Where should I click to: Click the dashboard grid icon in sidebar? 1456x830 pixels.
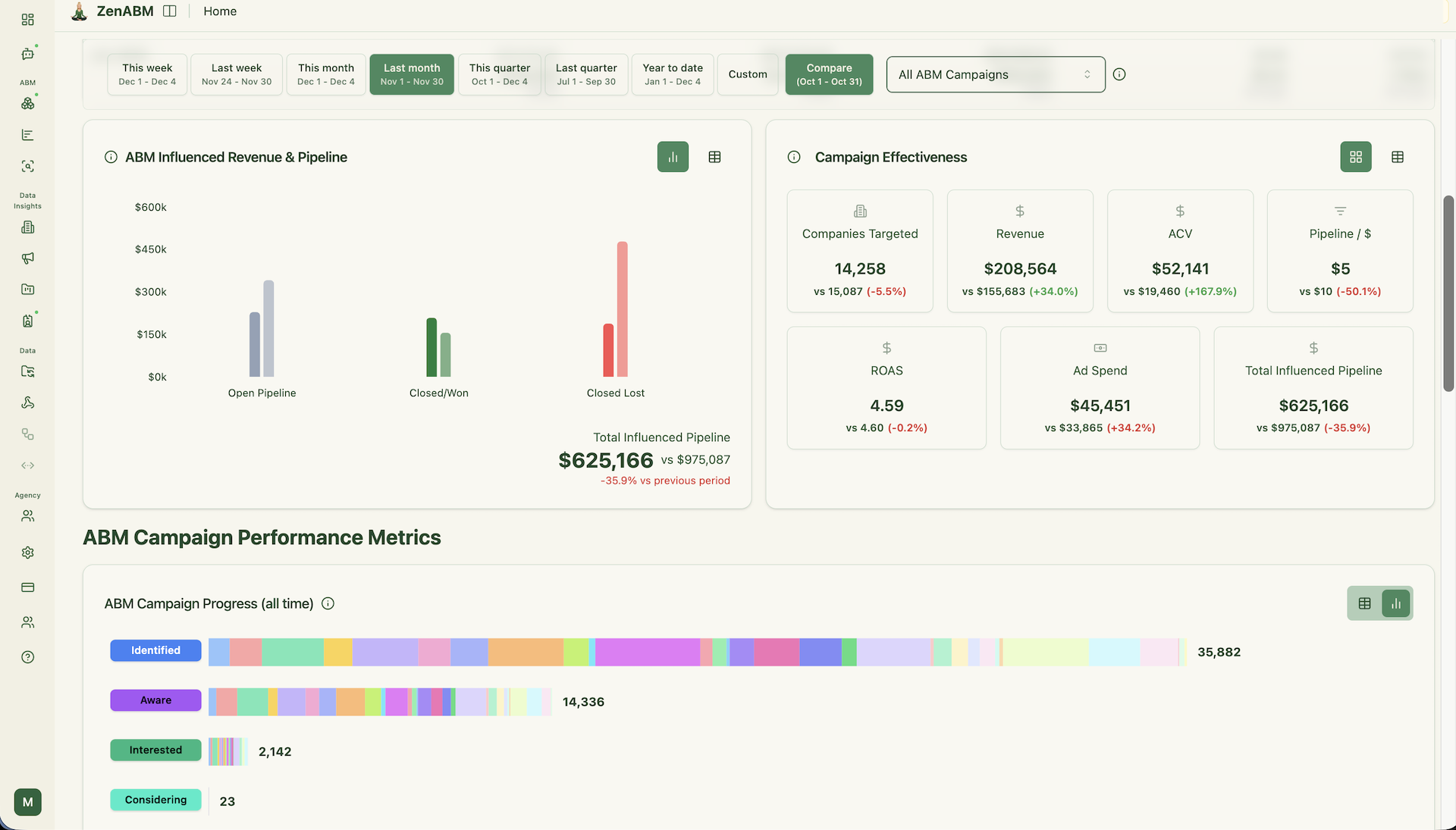coord(28,20)
